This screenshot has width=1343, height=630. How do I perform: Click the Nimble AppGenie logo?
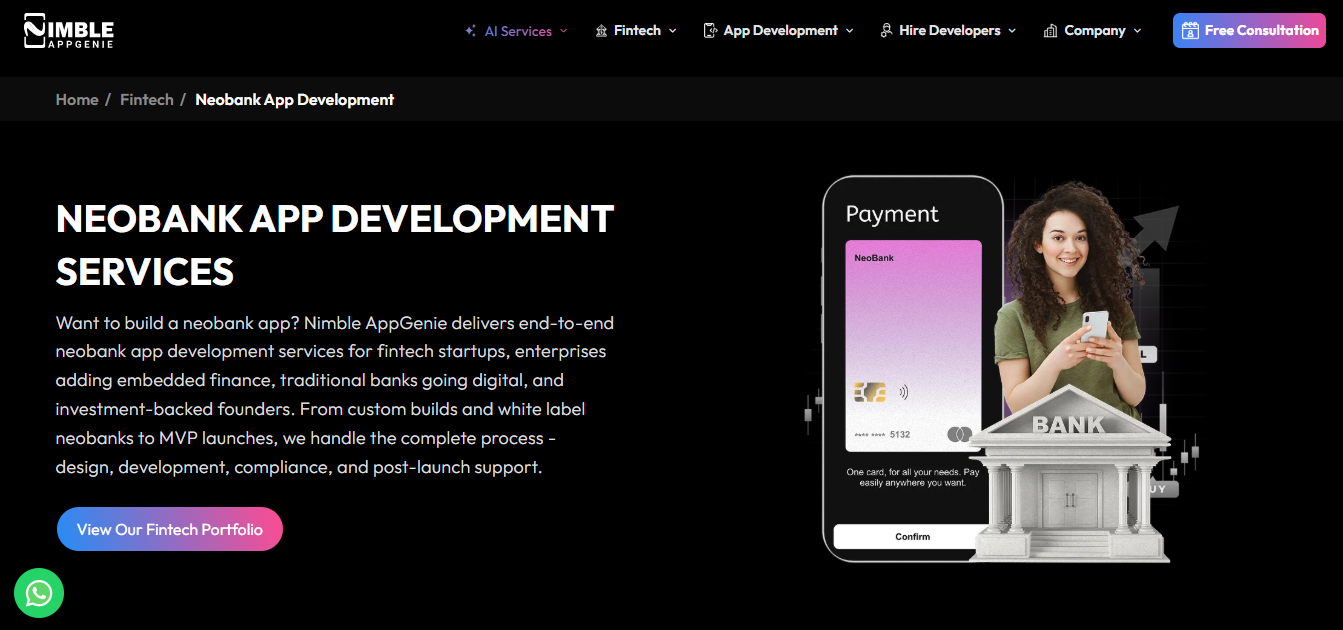tap(69, 31)
